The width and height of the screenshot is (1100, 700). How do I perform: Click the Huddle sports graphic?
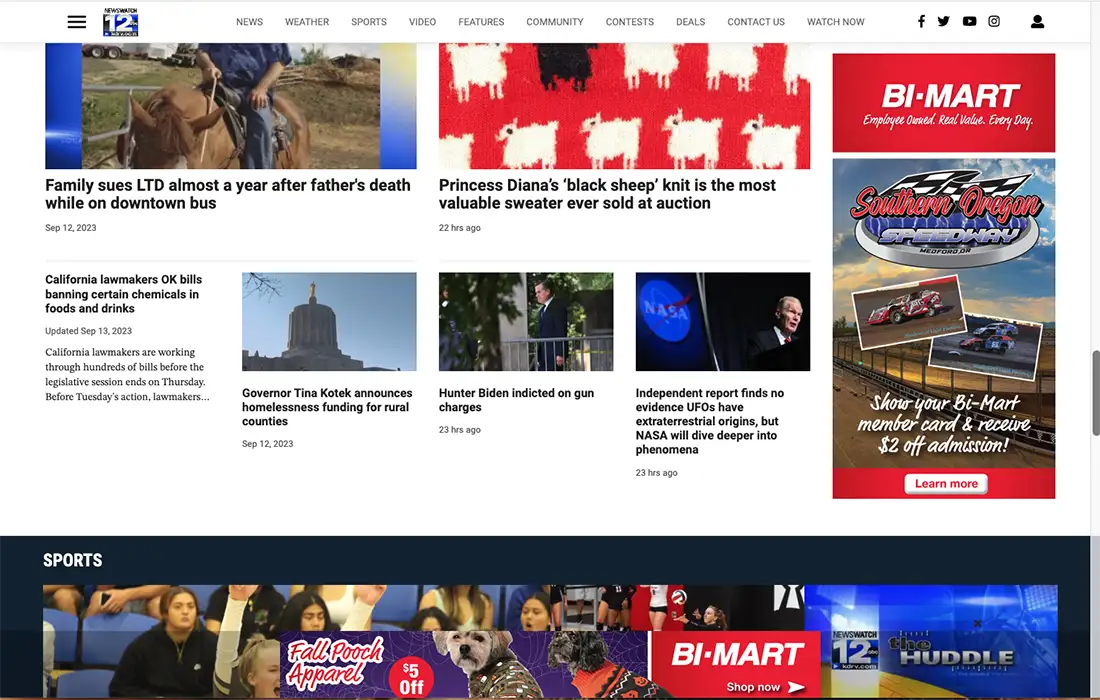pos(931,641)
